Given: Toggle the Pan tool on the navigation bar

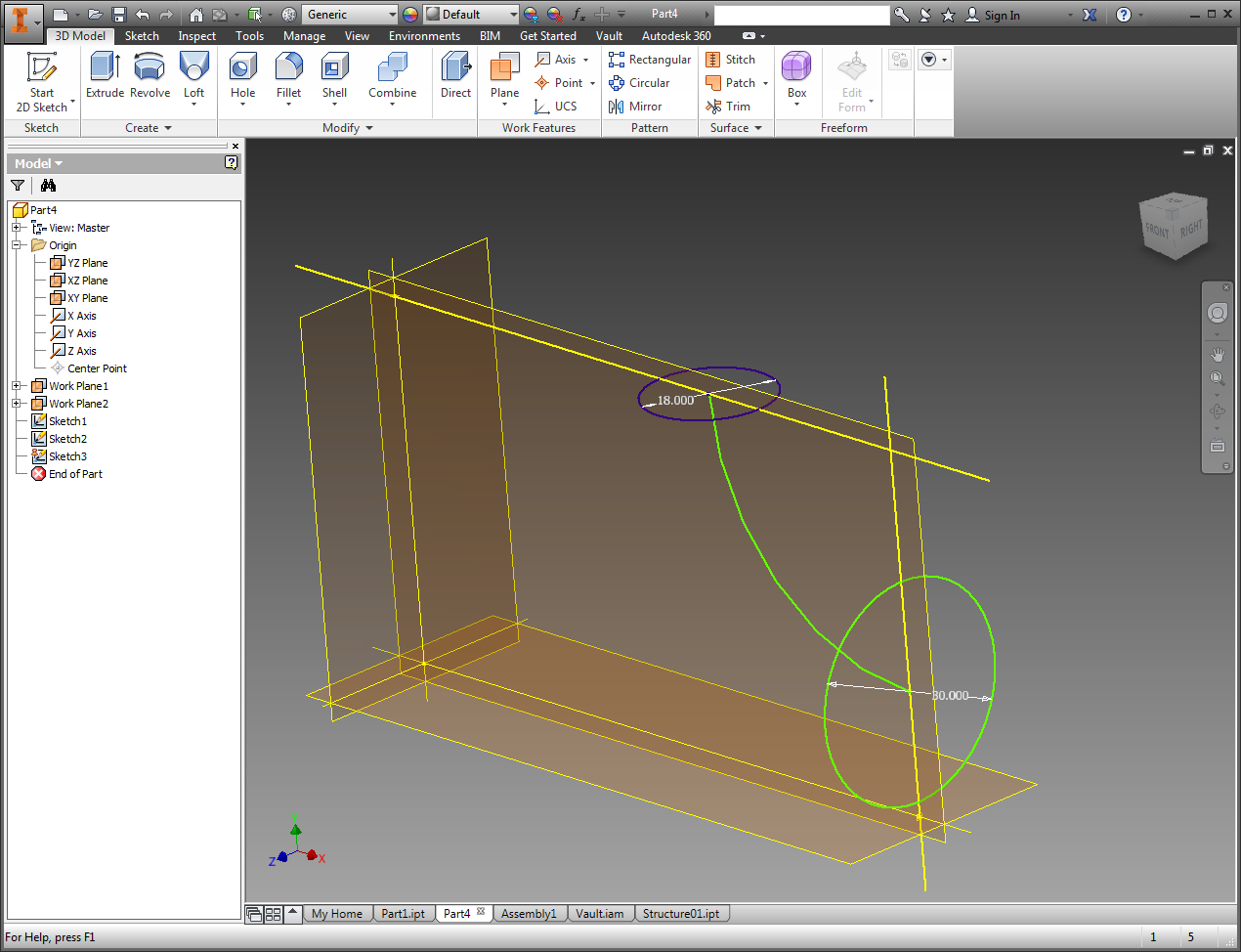Looking at the screenshot, I should [x=1217, y=354].
